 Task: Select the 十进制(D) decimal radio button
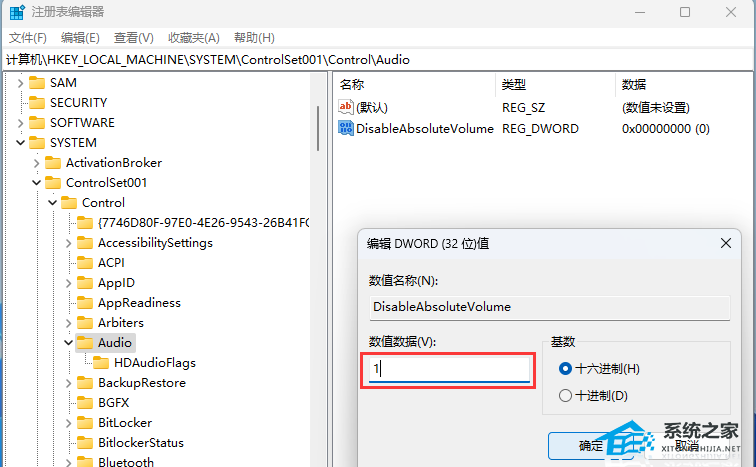(565, 396)
